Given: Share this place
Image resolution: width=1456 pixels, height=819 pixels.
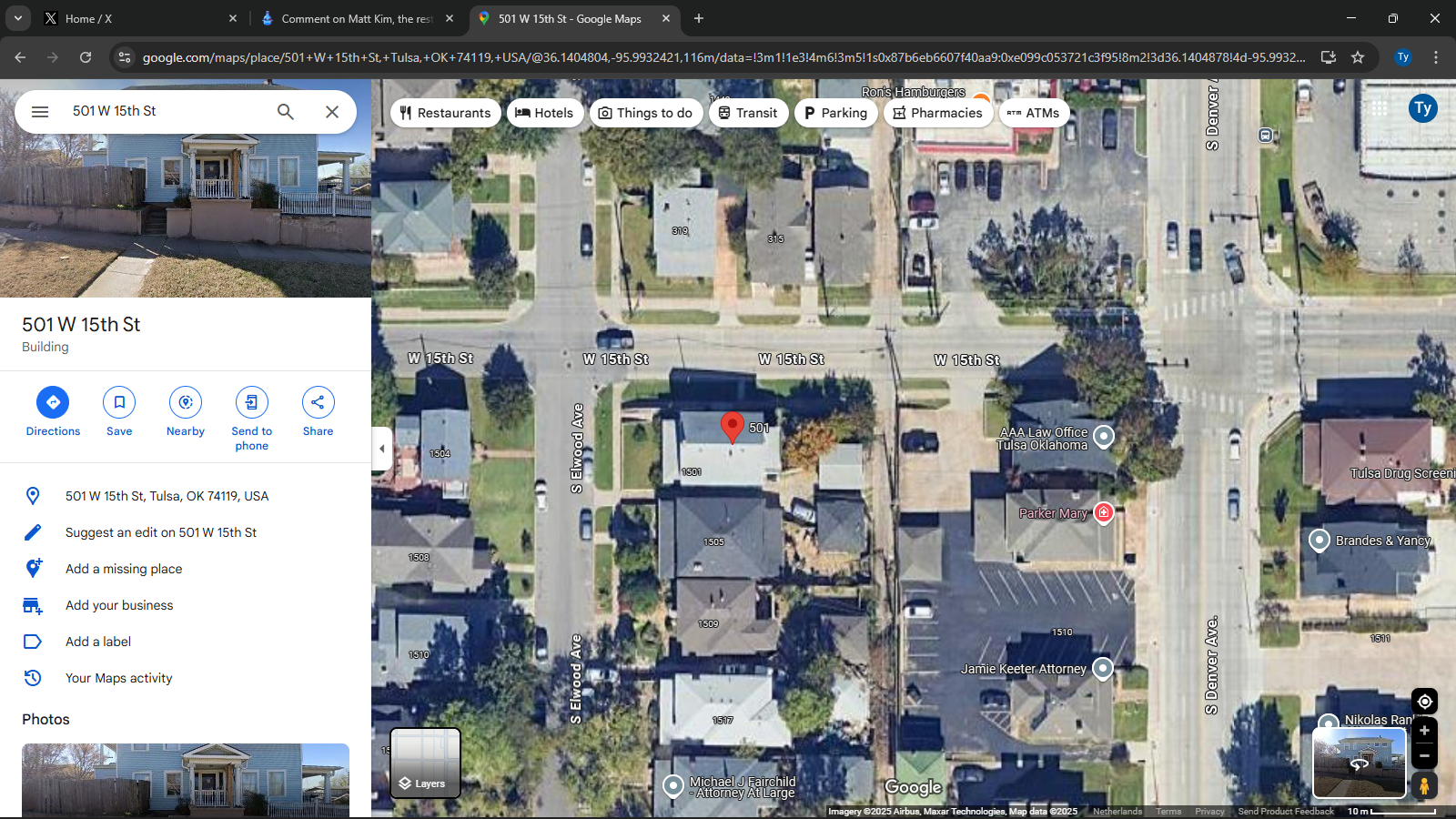Looking at the screenshot, I should tap(318, 412).
